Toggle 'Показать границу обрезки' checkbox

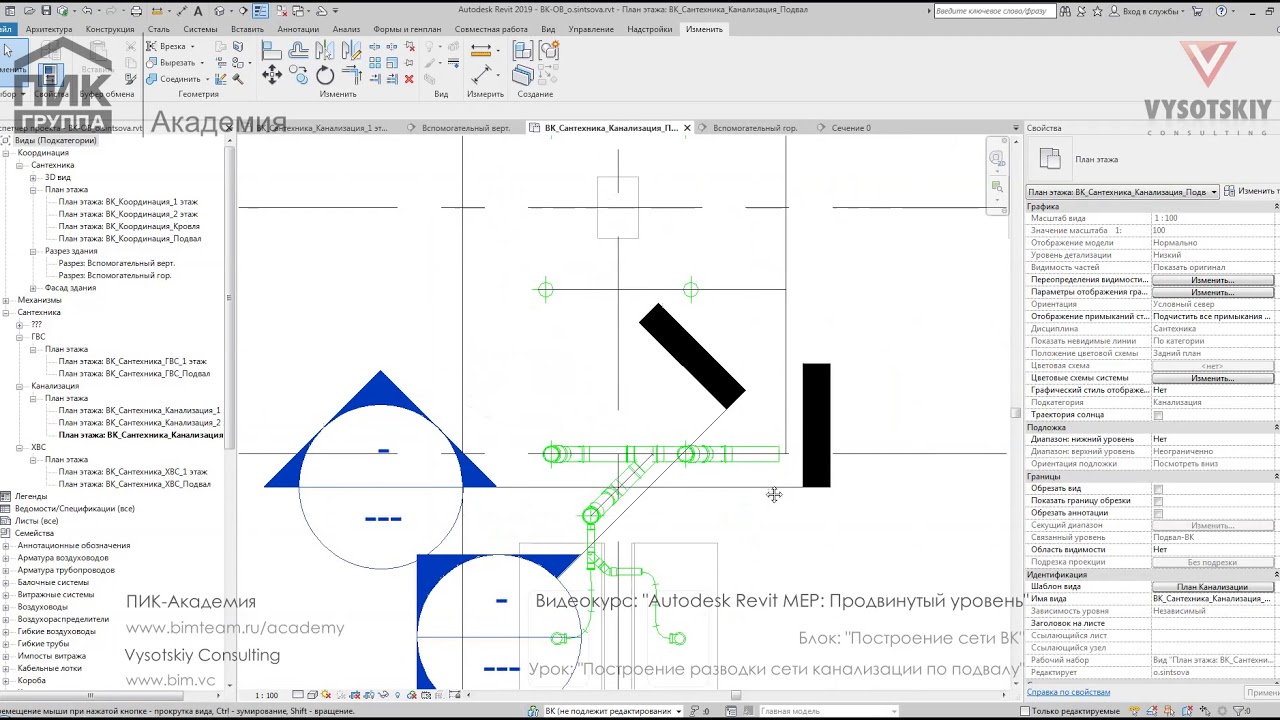(x=1158, y=501)
